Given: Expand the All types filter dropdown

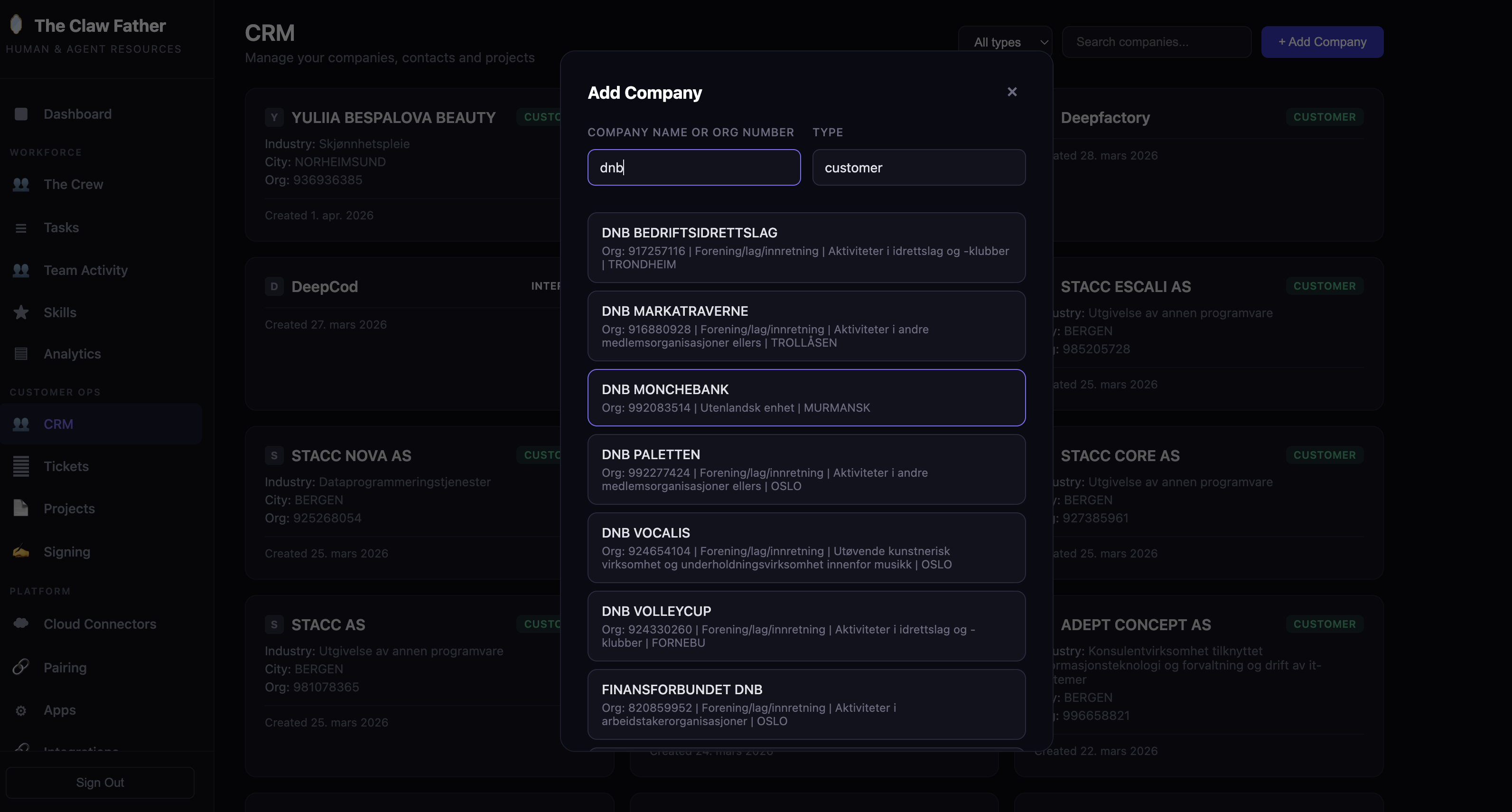Looking at the screenshot, I should pos(1005,42).
